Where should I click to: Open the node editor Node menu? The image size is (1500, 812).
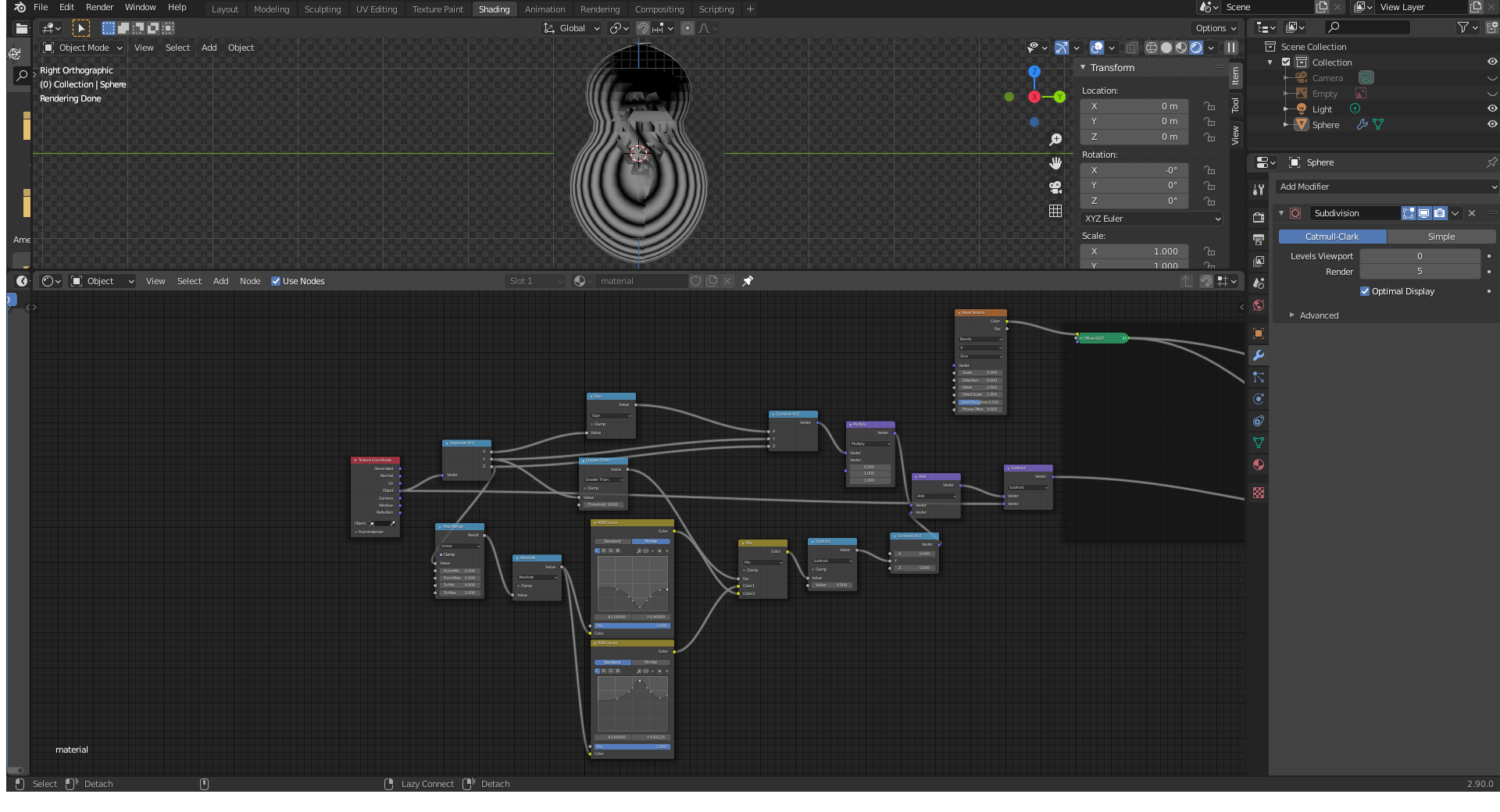(x=250, y=281)
